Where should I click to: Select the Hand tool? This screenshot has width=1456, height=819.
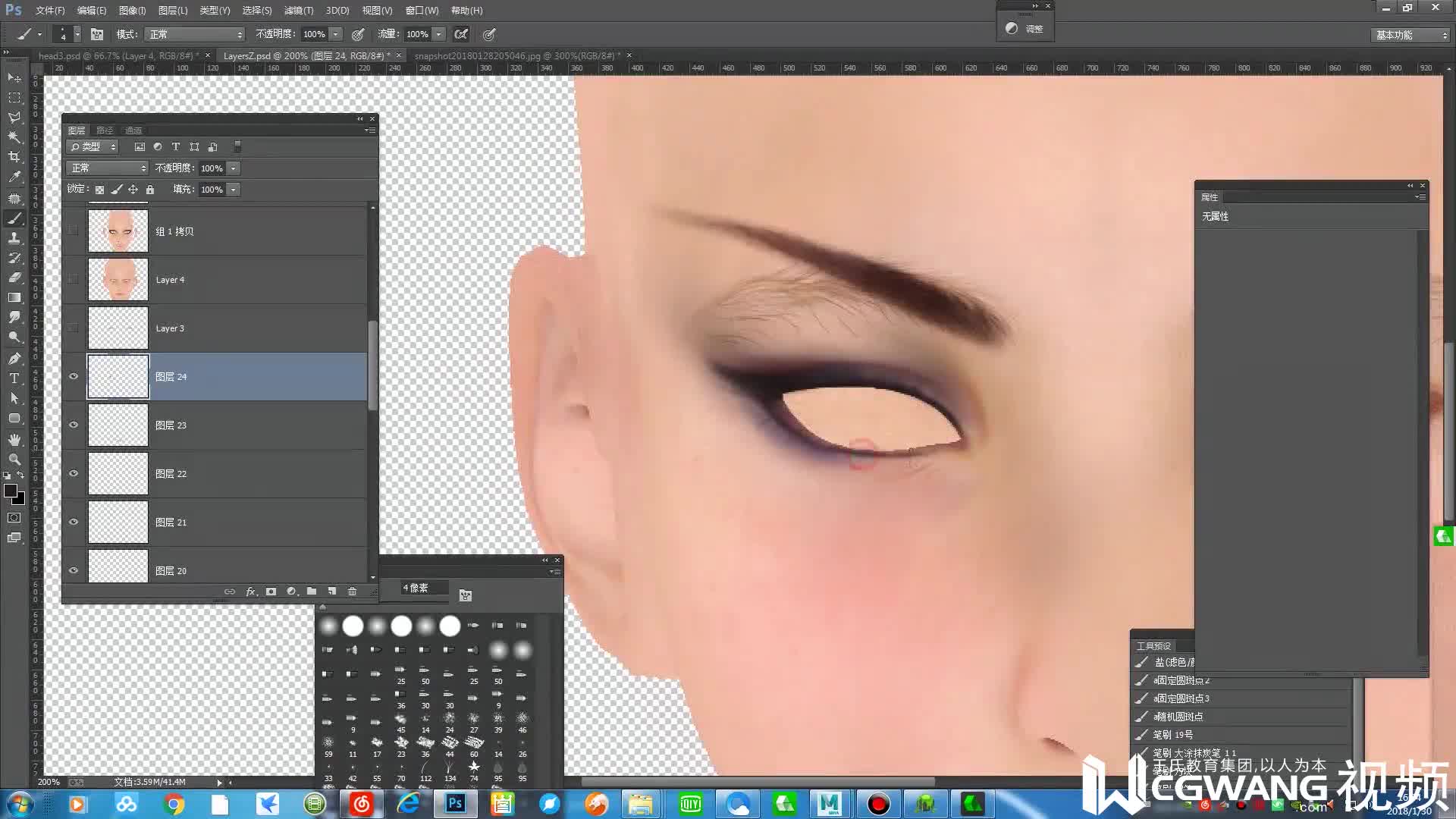coord(14,440)
